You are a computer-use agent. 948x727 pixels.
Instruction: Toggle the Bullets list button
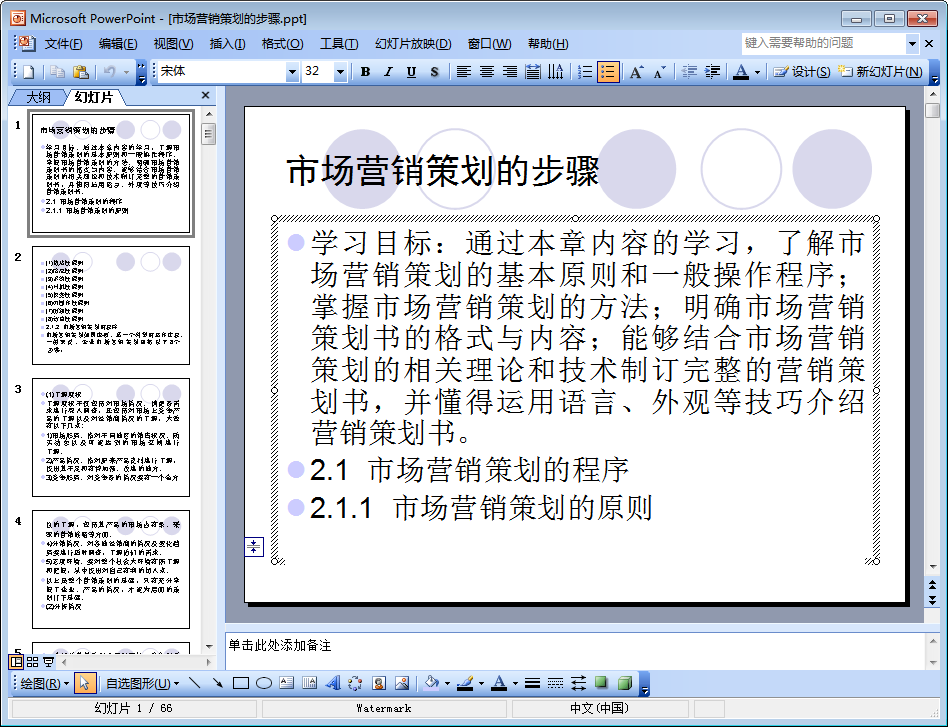pos(608,72)
